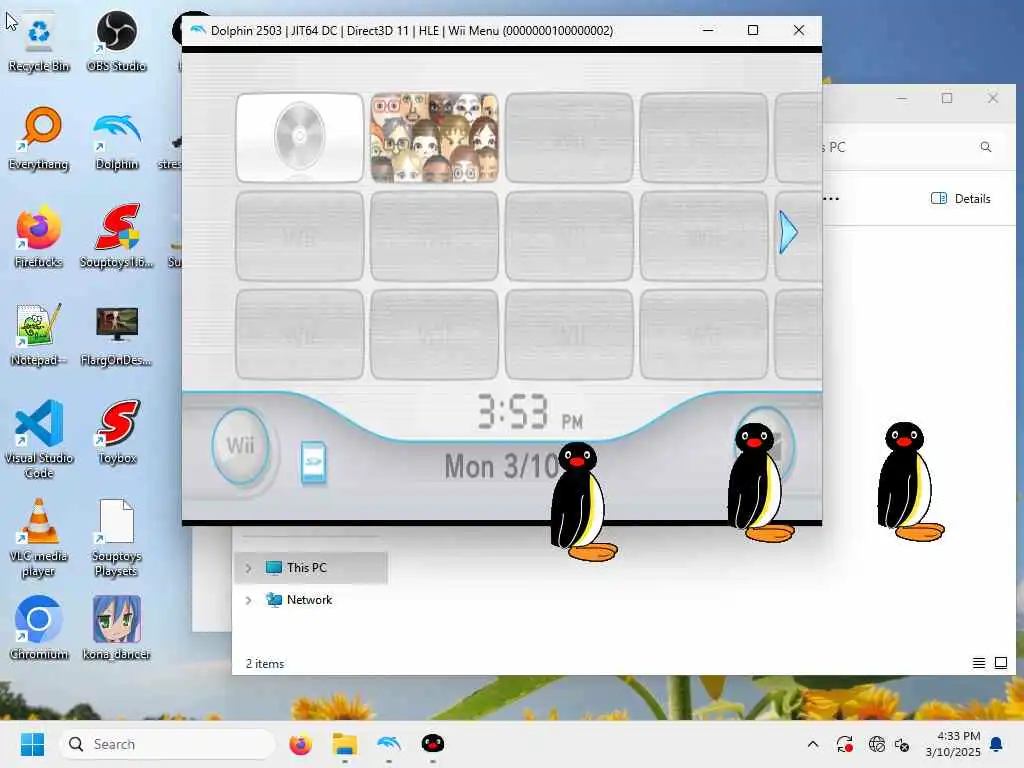Click the File Explorer taskbar icon
Viewport: 1024px width, 768px height.
pyautogui.click(x=344, y=744)
